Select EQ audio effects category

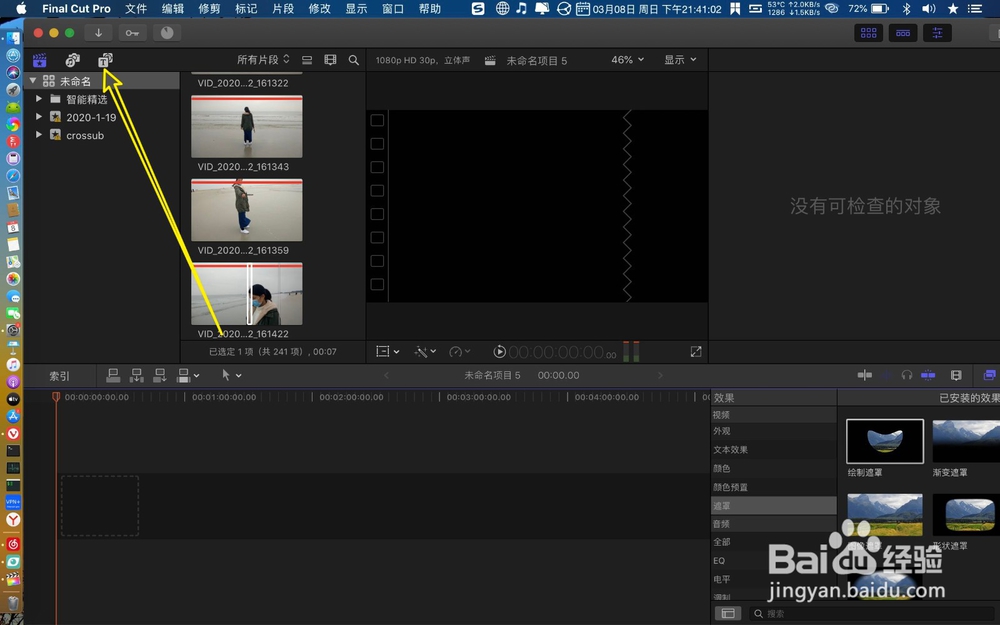click(x=774, y=561)
